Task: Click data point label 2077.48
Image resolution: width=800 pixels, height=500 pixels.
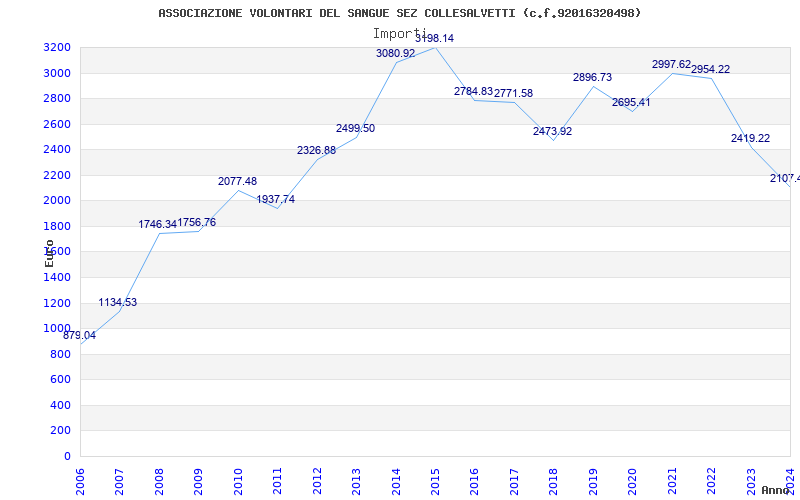Action: (x=237, y=182)
